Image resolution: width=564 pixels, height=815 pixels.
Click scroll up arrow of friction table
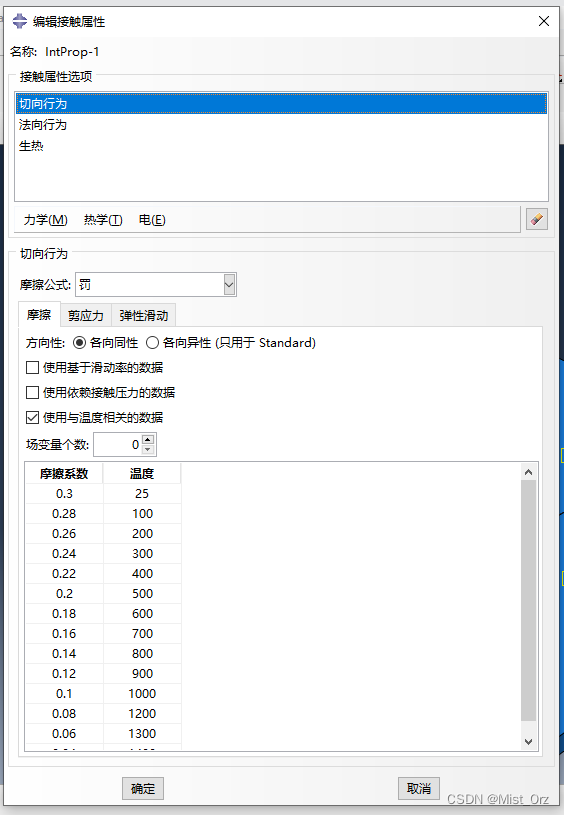click(x=528, y=472)
